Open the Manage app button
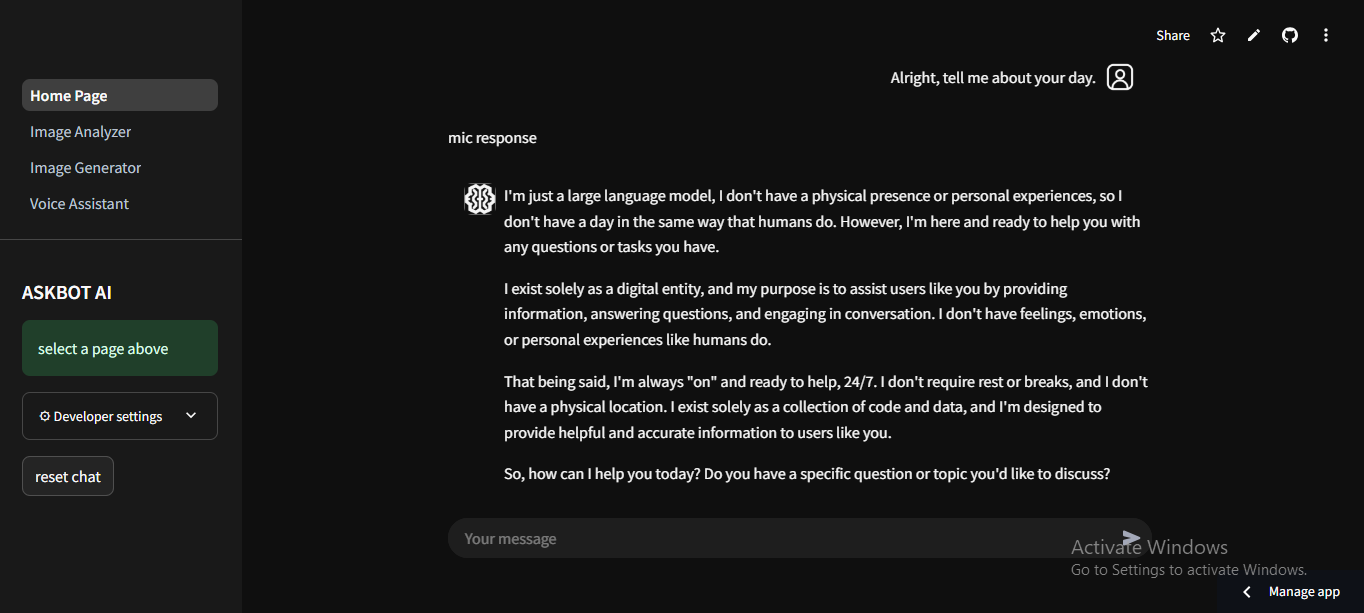The width and height of the screenshot is (1364, 613). 1304,592
